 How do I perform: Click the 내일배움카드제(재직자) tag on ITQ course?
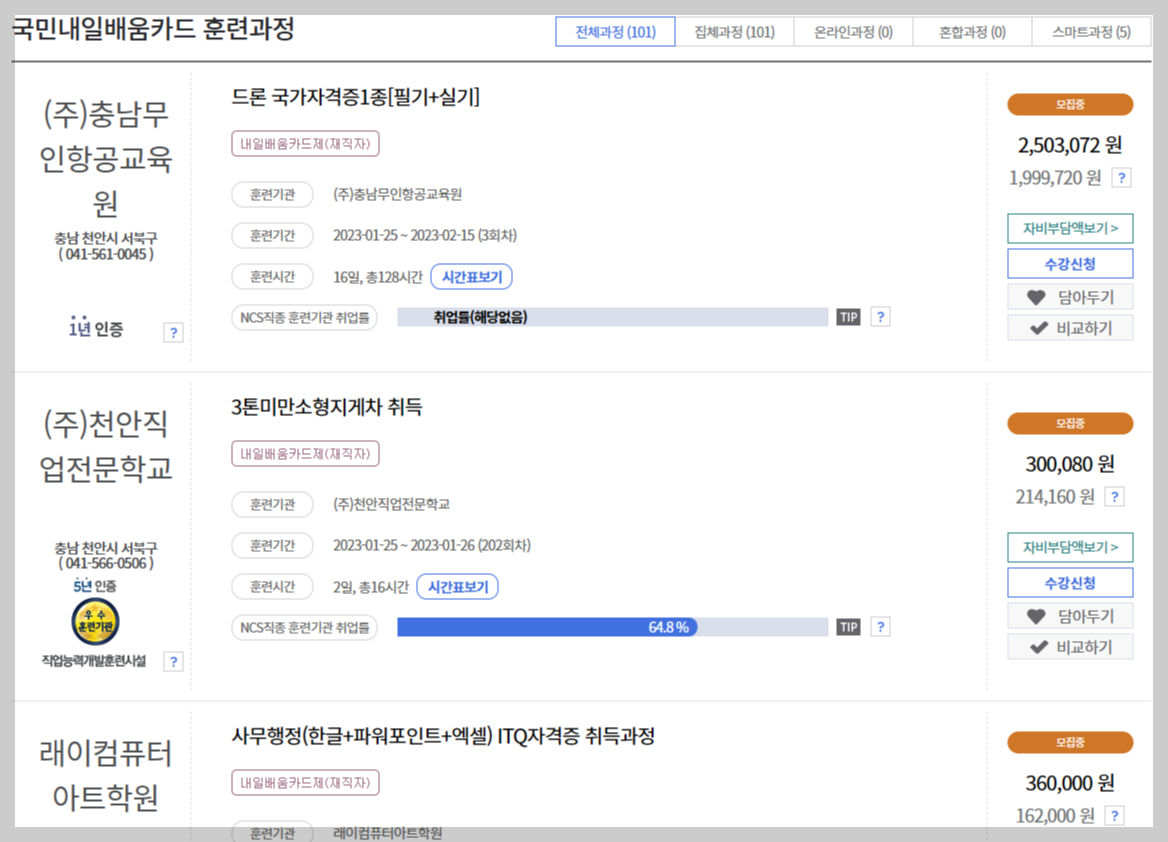point(305,783)
